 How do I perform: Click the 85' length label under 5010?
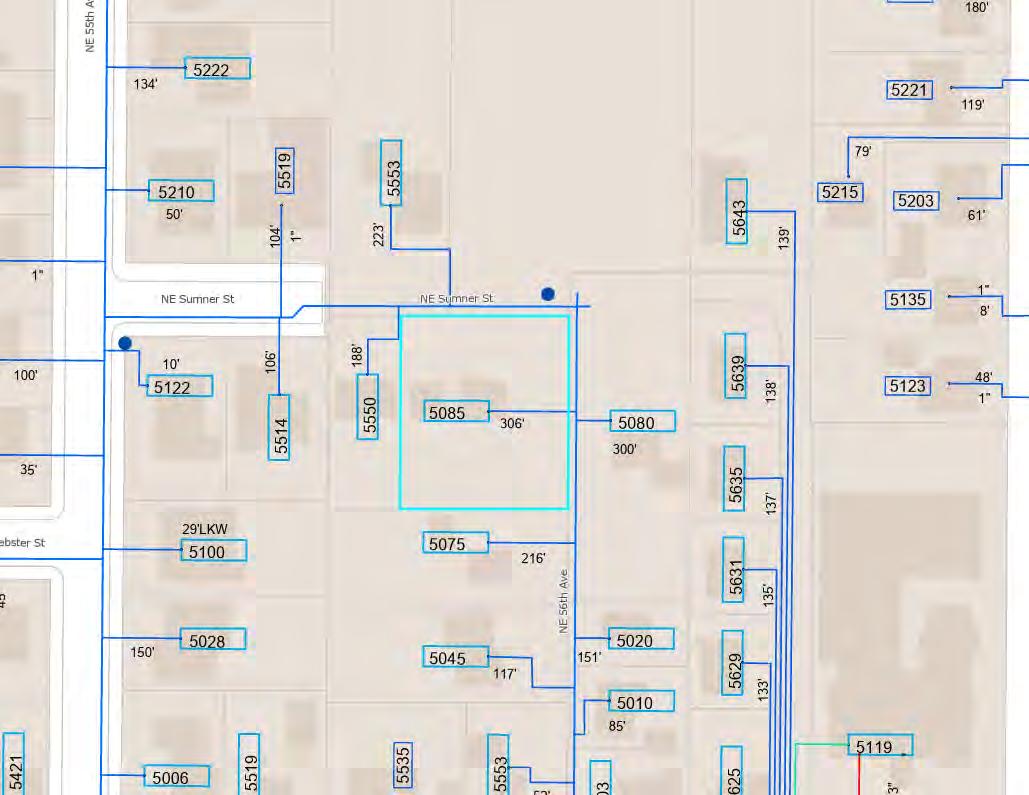(617, 725)
